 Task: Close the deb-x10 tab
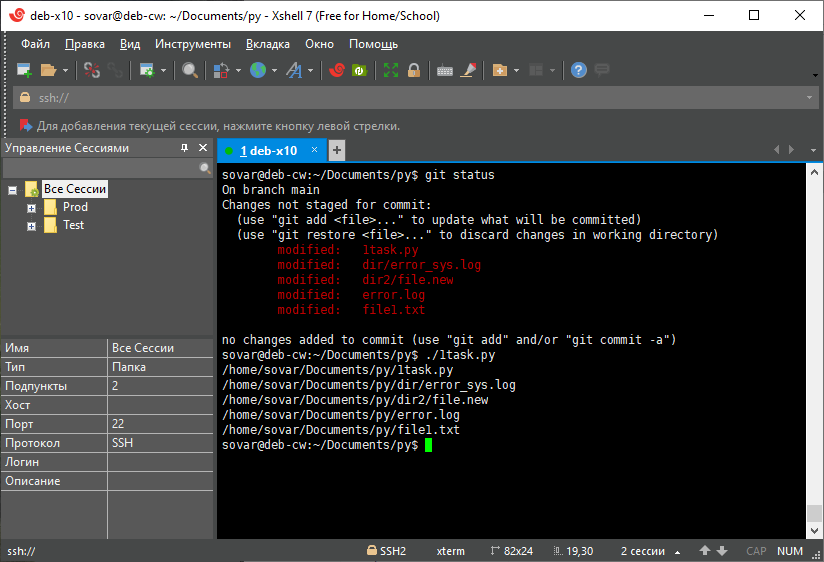click(x=314, y=150)
